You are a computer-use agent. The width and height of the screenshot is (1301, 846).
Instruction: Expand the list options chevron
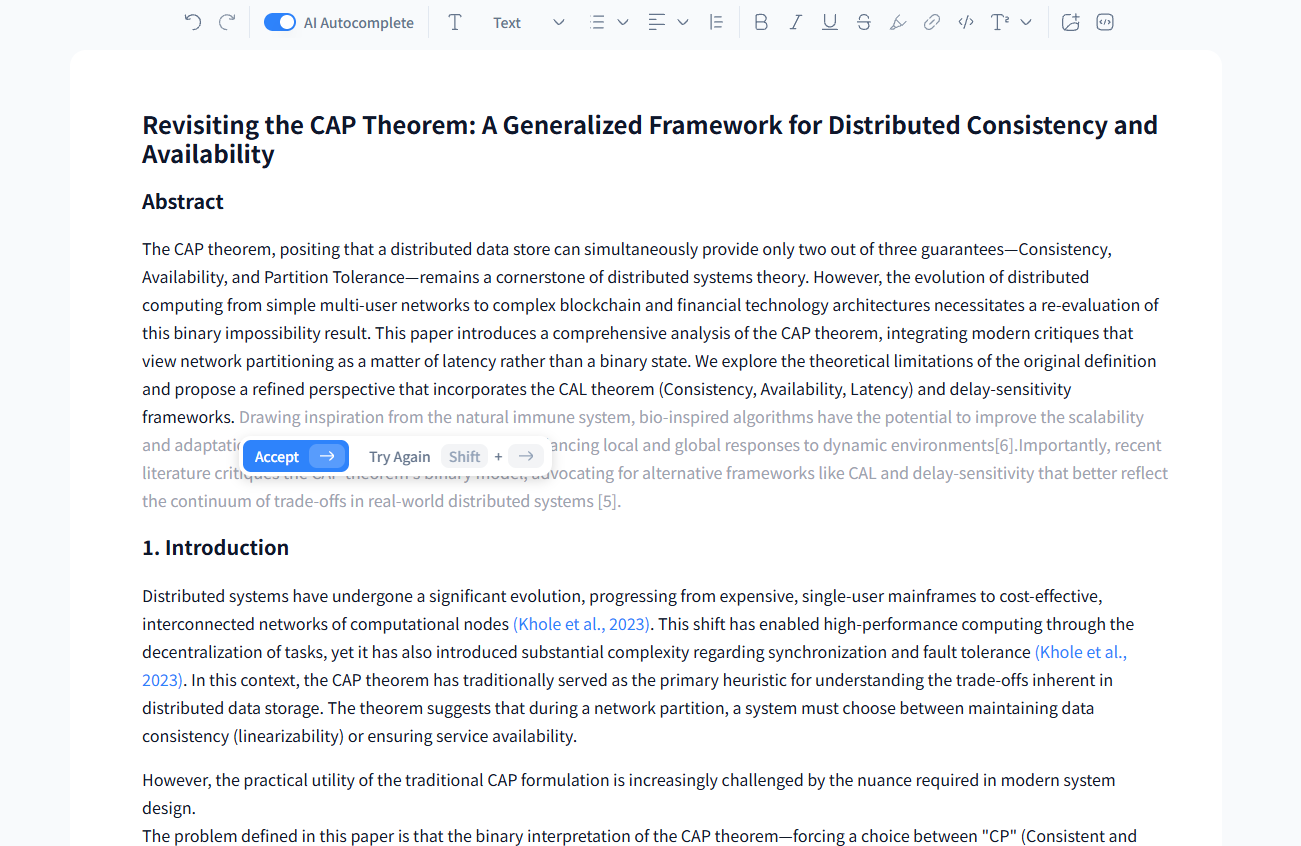point(623,22)
